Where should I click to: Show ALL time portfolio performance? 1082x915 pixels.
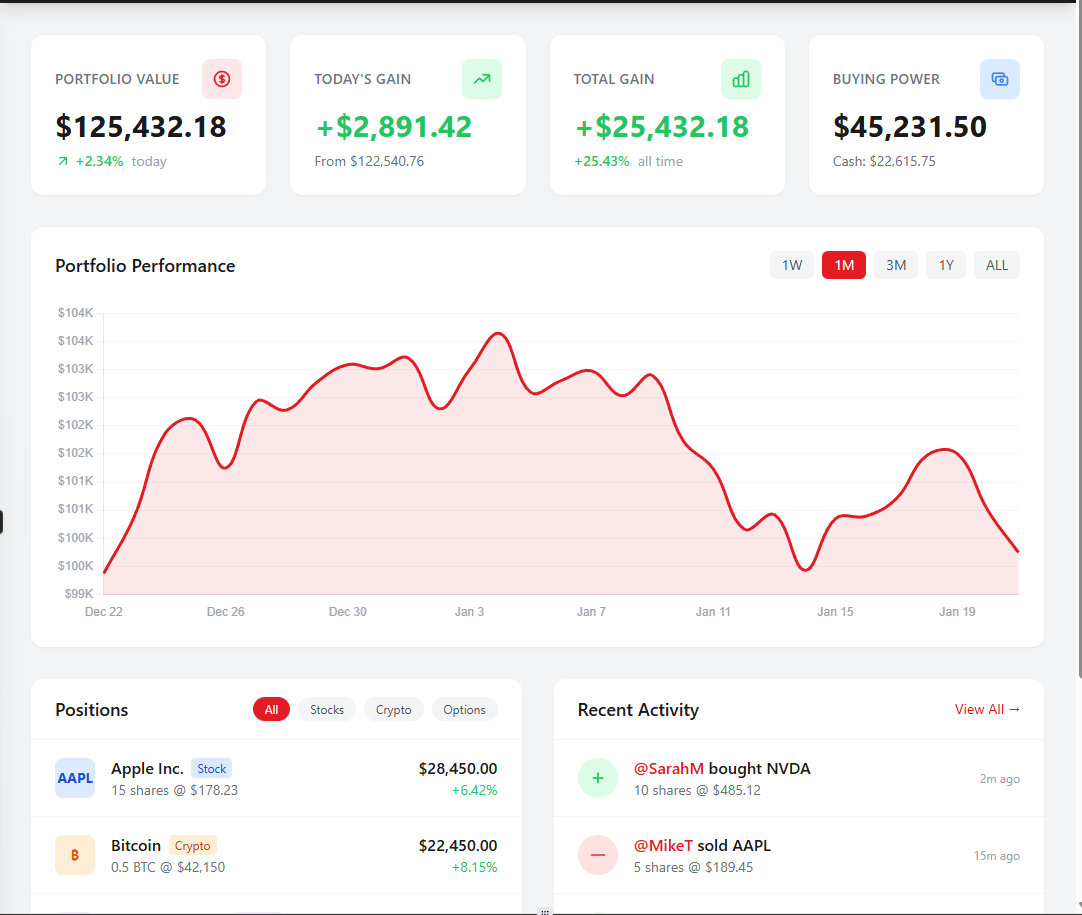coord(997,265)
